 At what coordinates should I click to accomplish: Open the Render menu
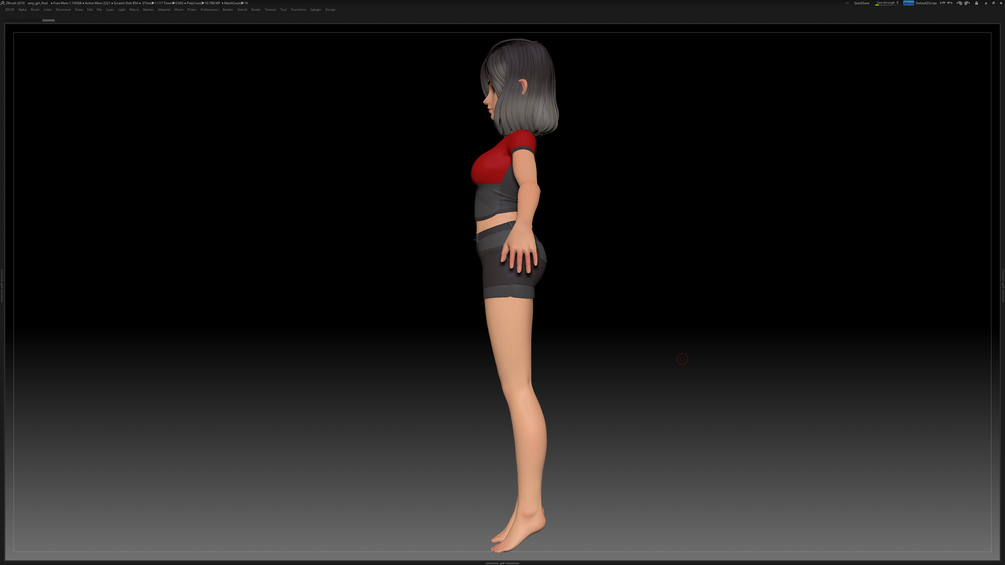[x=228, y=10]
